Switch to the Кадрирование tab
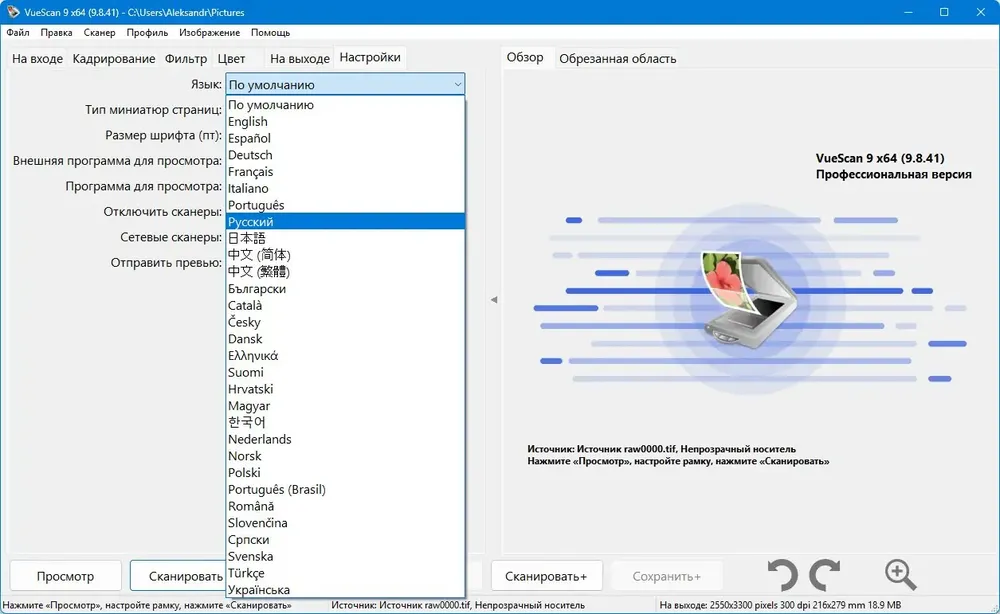 click(x=114, y=59)
